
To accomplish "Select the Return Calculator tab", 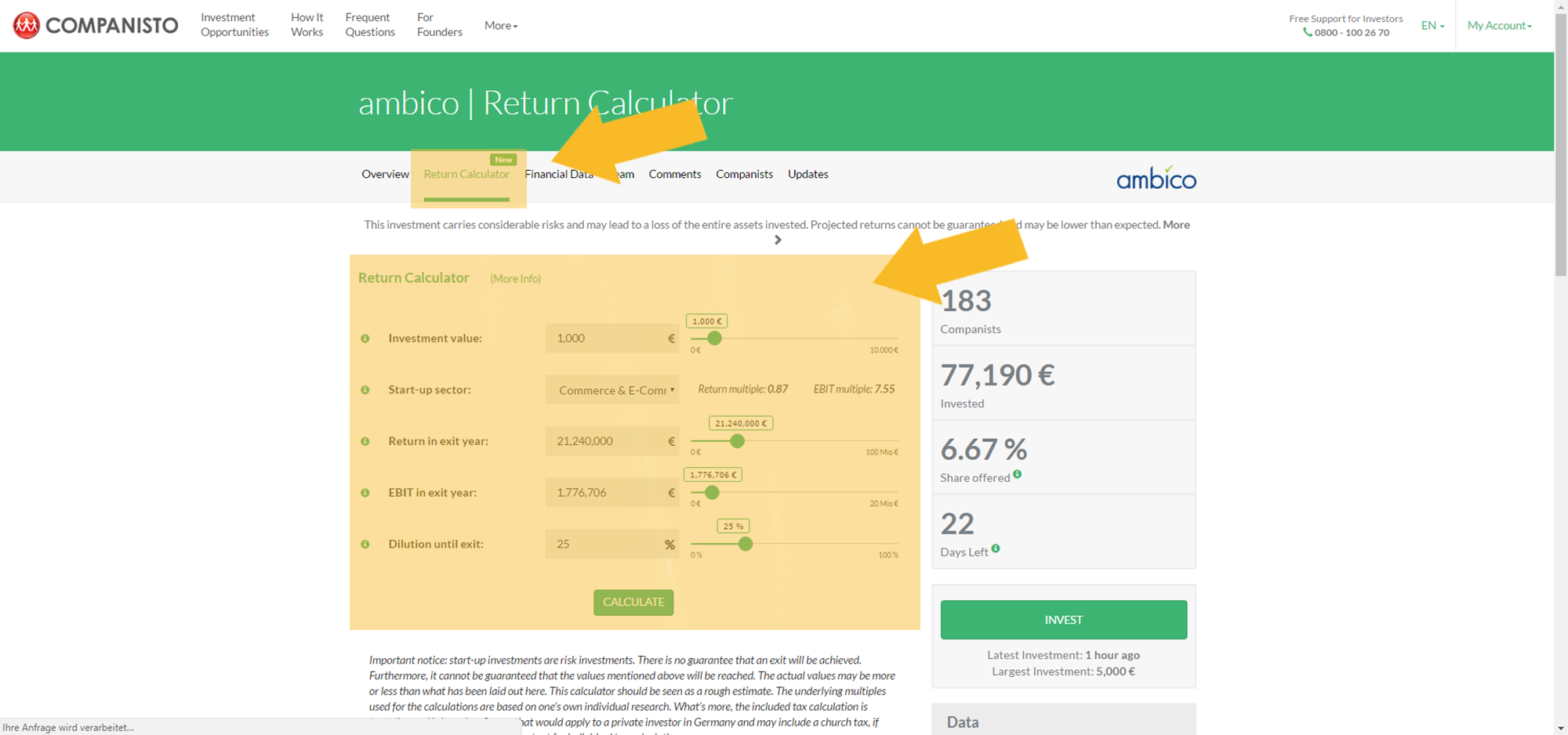I will pos(466,174).
